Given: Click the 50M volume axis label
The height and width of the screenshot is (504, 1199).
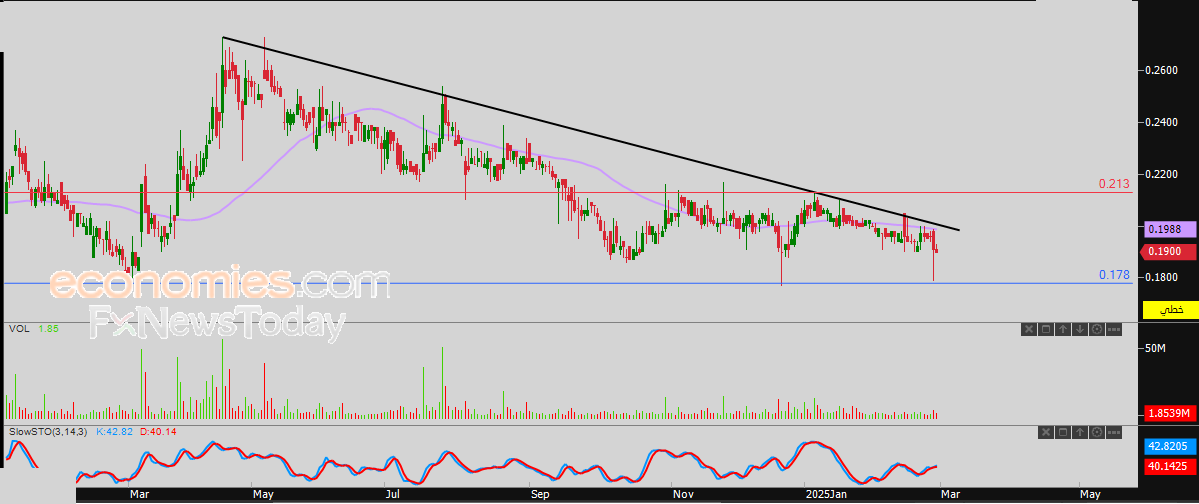Looking at the screenshot, I should pyautogui.click(x=1153, y=349).
